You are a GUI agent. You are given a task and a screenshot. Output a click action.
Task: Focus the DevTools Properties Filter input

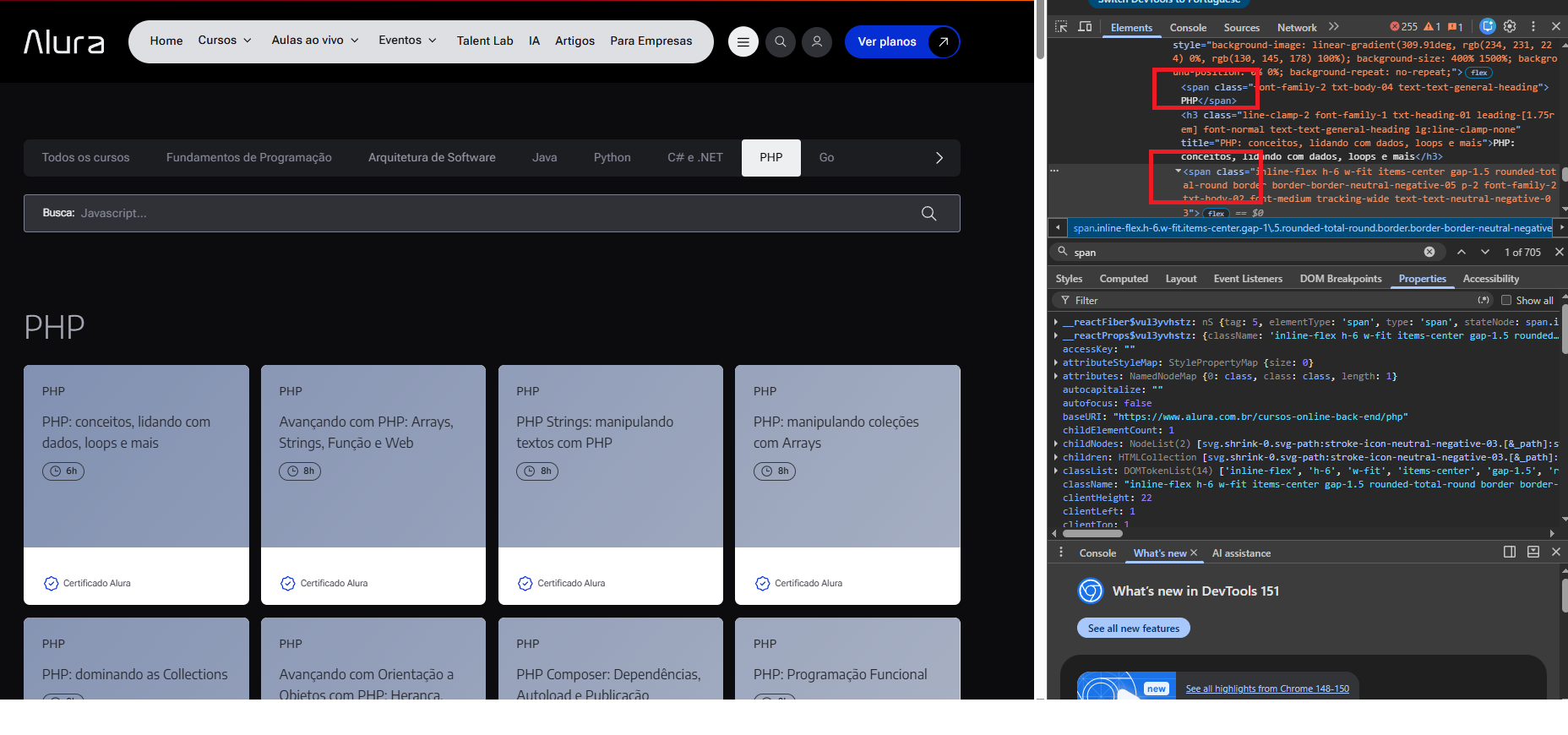1271,300
